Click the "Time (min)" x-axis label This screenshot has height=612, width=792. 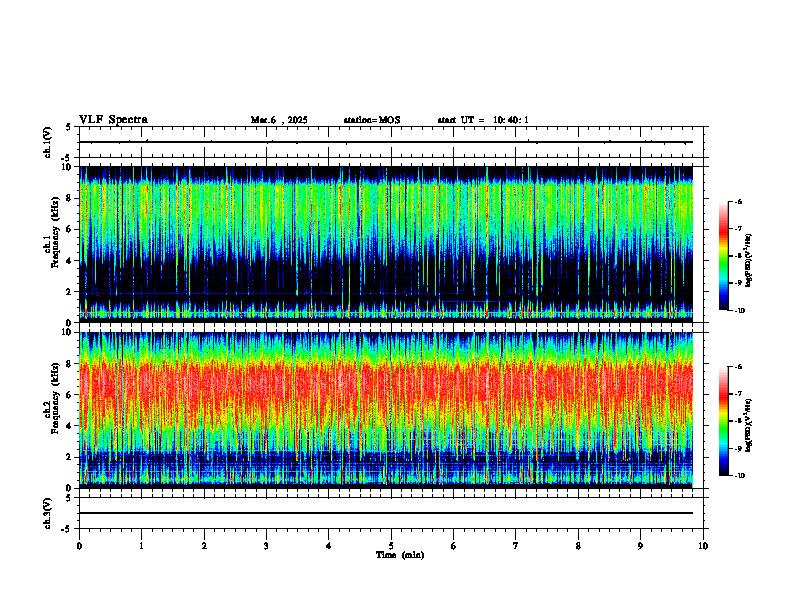[400, 555]
